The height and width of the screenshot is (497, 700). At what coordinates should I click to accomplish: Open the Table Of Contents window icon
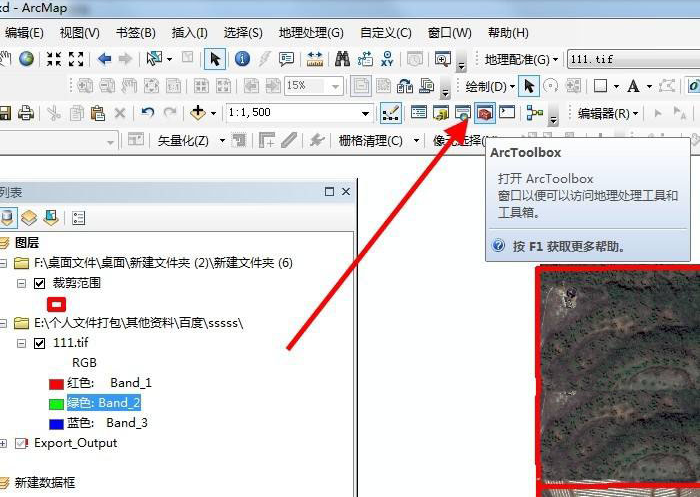(x=418, y=113)
